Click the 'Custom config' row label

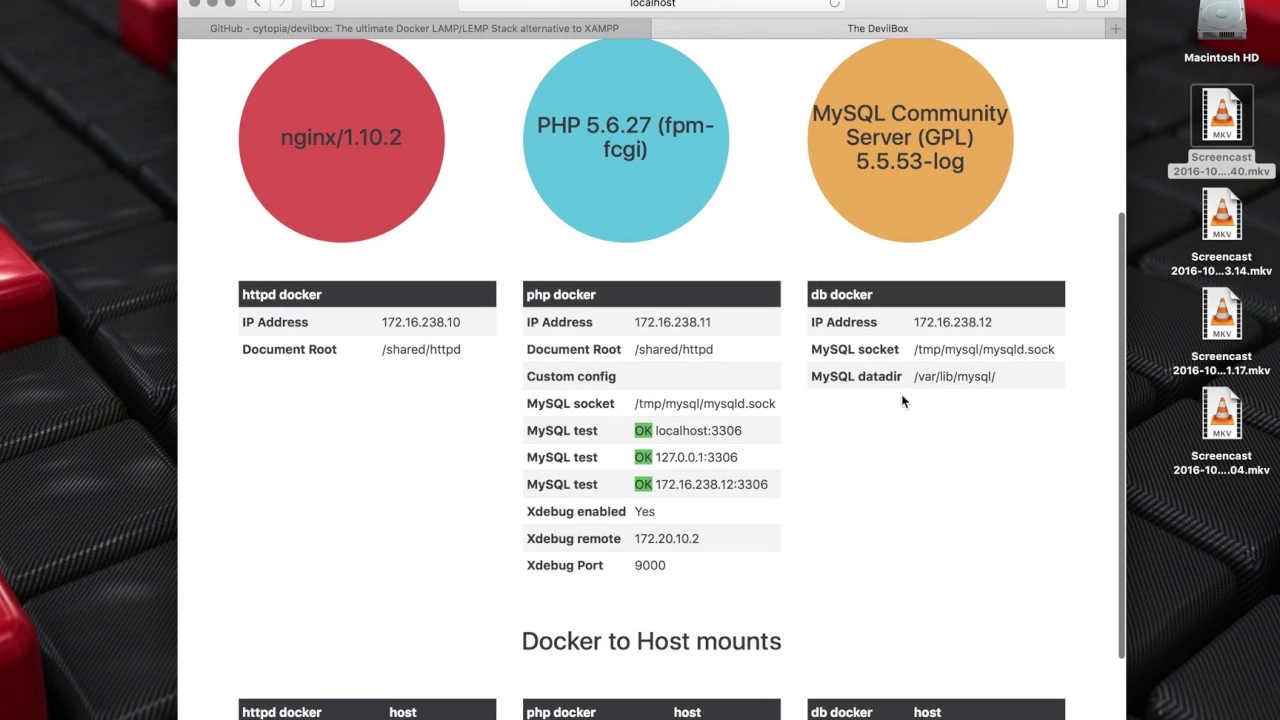571,376
